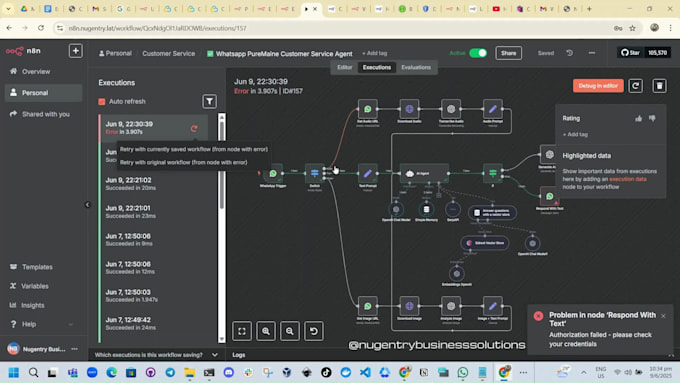The image size is (680, 383).
Task: Click the retry execution button at top right
Action: click(x=635, y=86)
